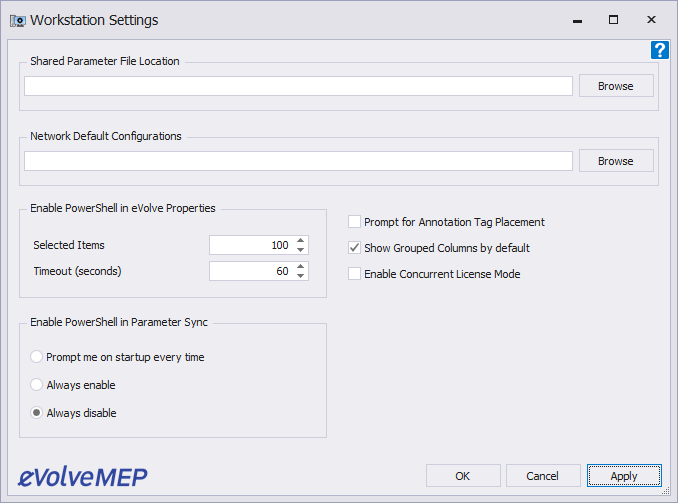Select the Always disable radio option
Screen dimensions: 678x503
[36, 413]
